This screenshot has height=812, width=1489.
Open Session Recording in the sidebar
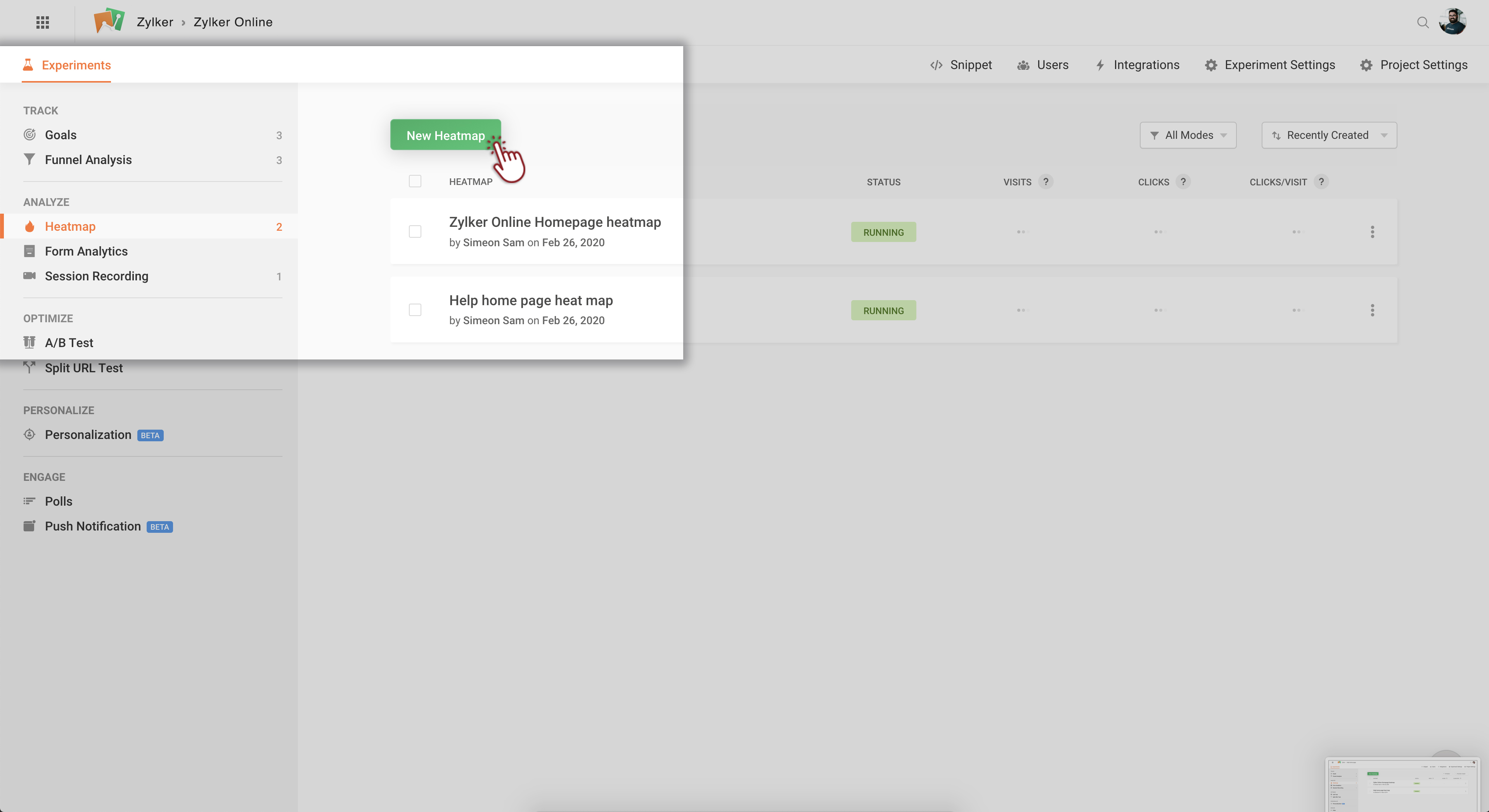tap(97, 276)
